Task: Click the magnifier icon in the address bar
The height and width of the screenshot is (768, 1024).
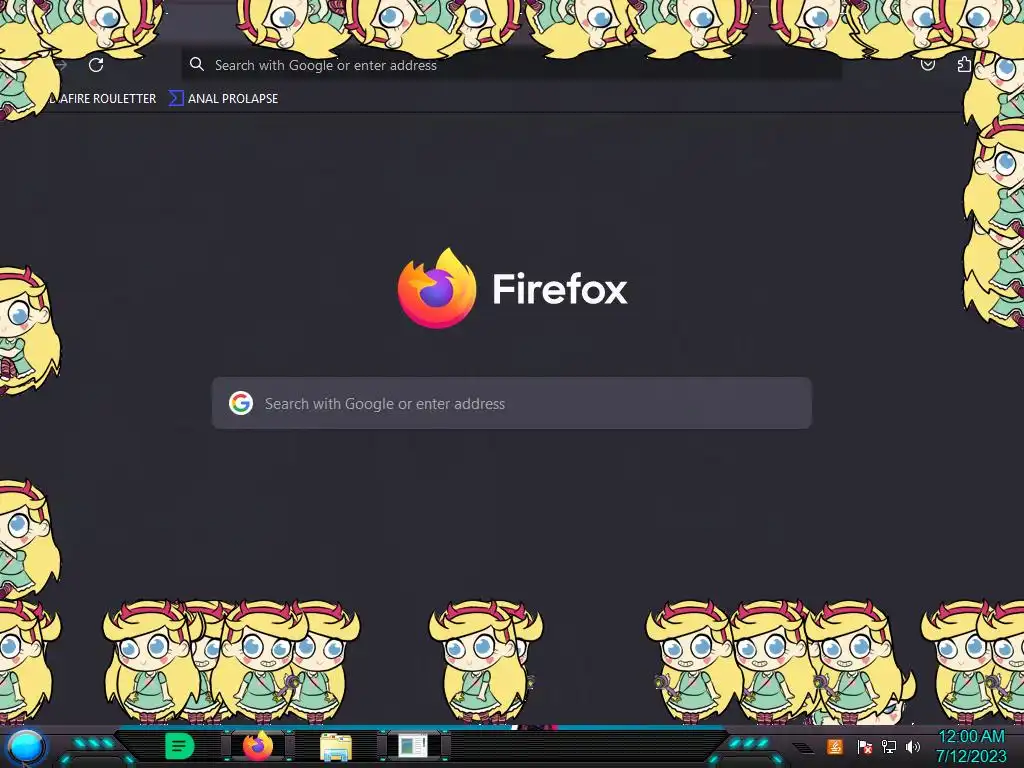Action: 197,64
